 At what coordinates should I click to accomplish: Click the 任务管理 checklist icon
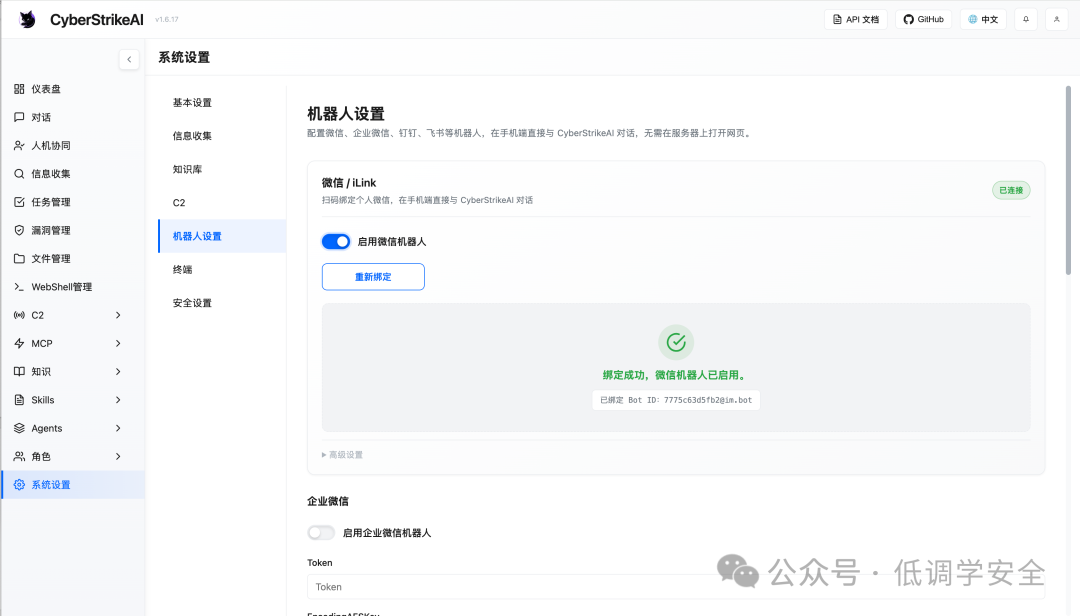[x=19, y=202]
